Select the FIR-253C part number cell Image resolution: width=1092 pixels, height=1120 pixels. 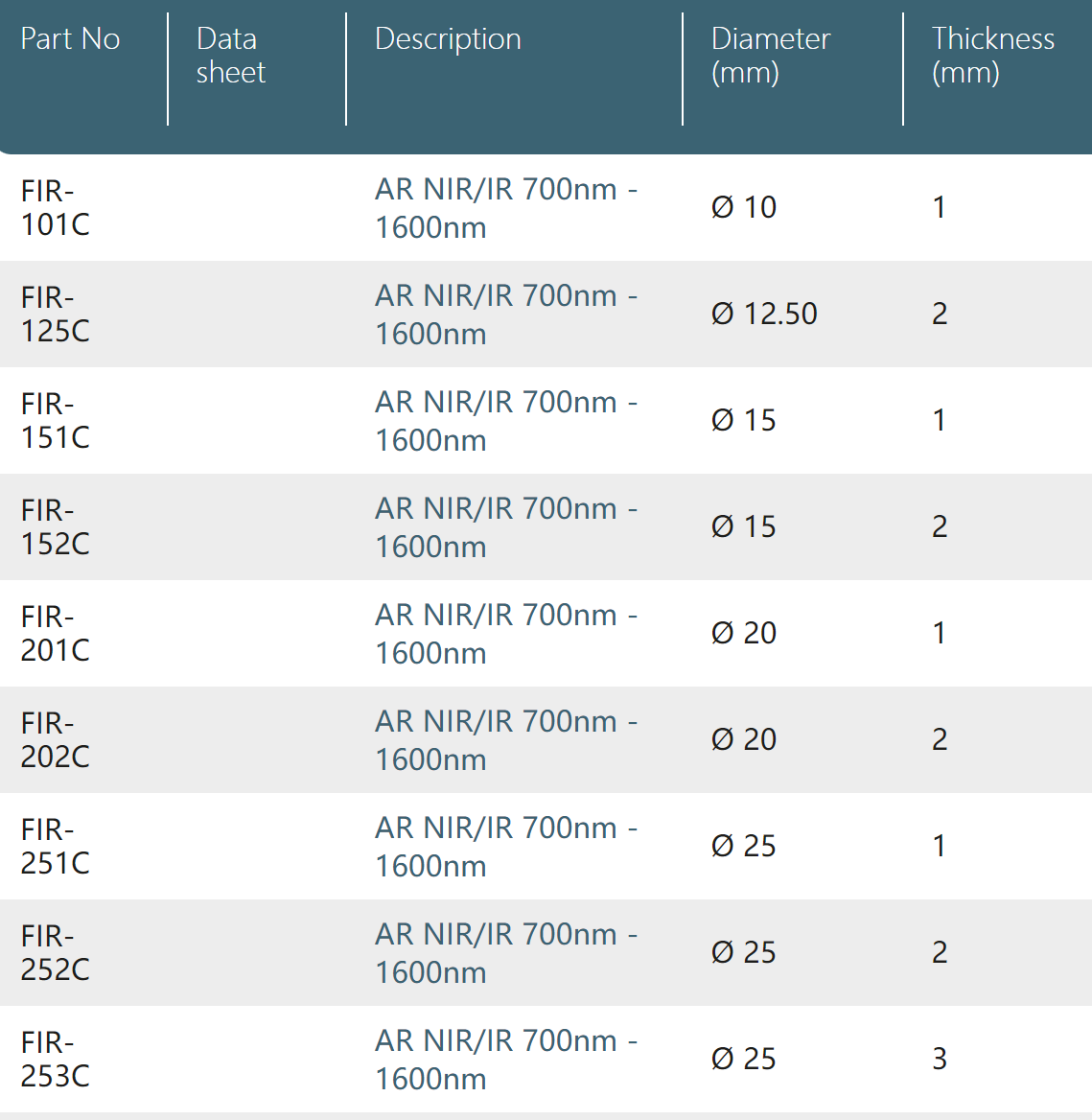[x=55, y=1060]
